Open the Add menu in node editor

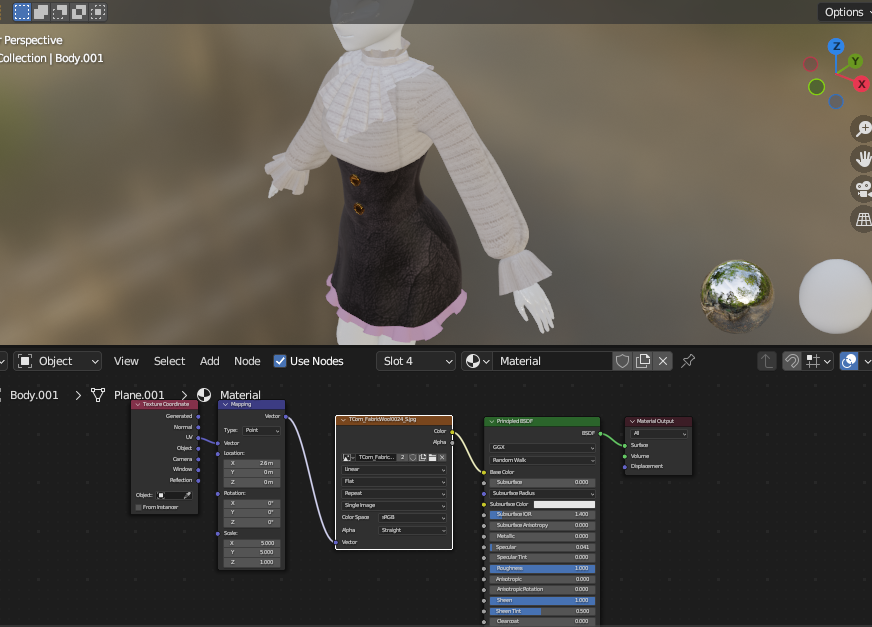click(x=210, y=361)
